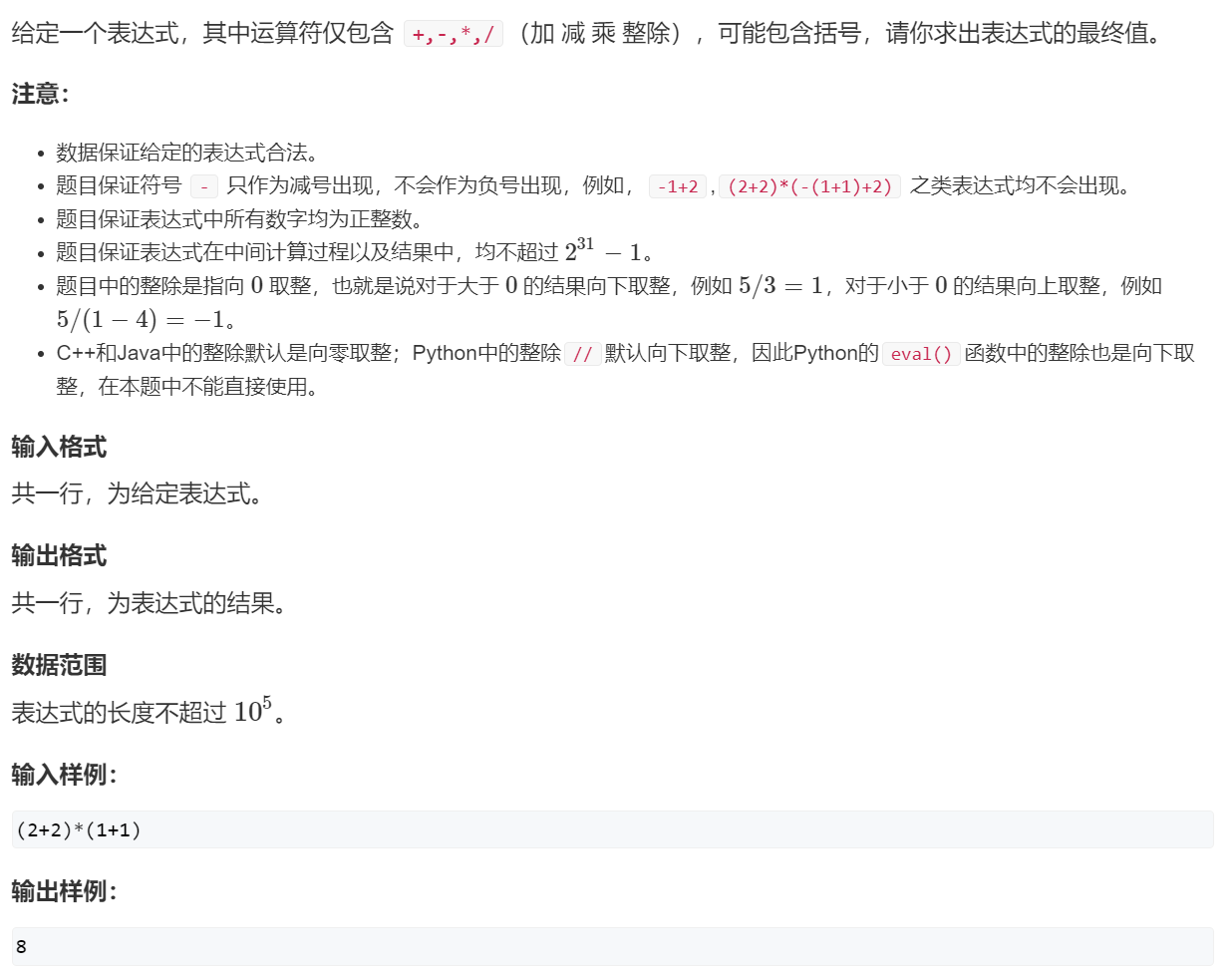1232x977 pixels.
Task: Click the bullet stating all numbers are positive integers
Action: click(x=239, y=219)
